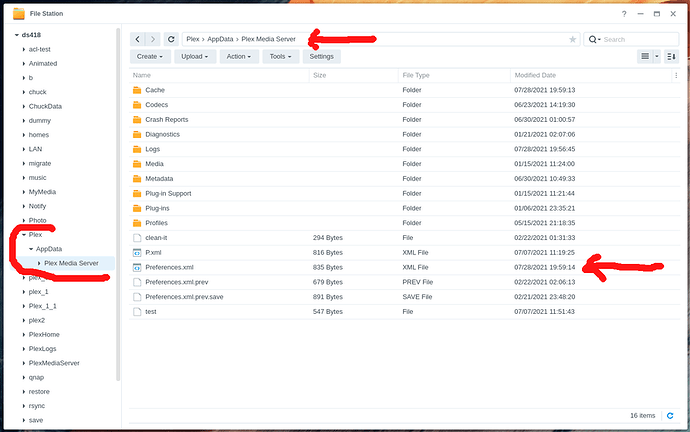690x432 pixels.
Task: Select the Preferences.xml.prev file name
Action: coord(177,282)
